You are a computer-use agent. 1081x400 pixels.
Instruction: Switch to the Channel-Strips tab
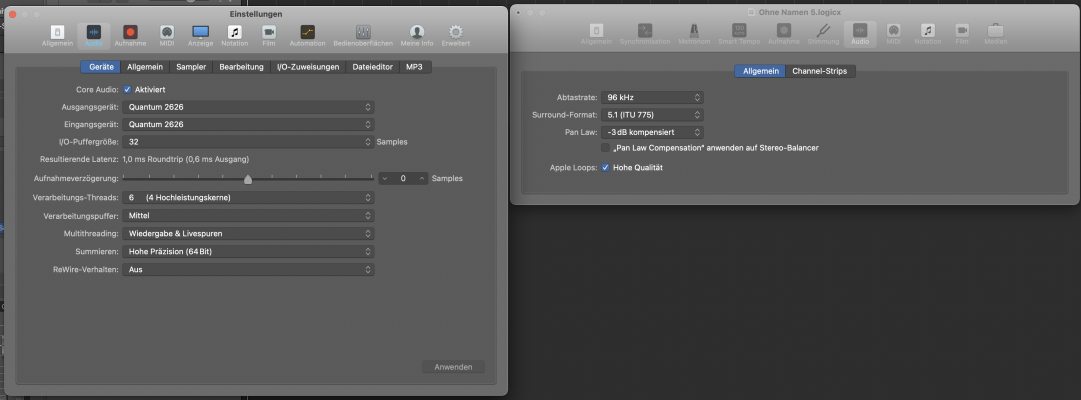[x=820, y=71]
